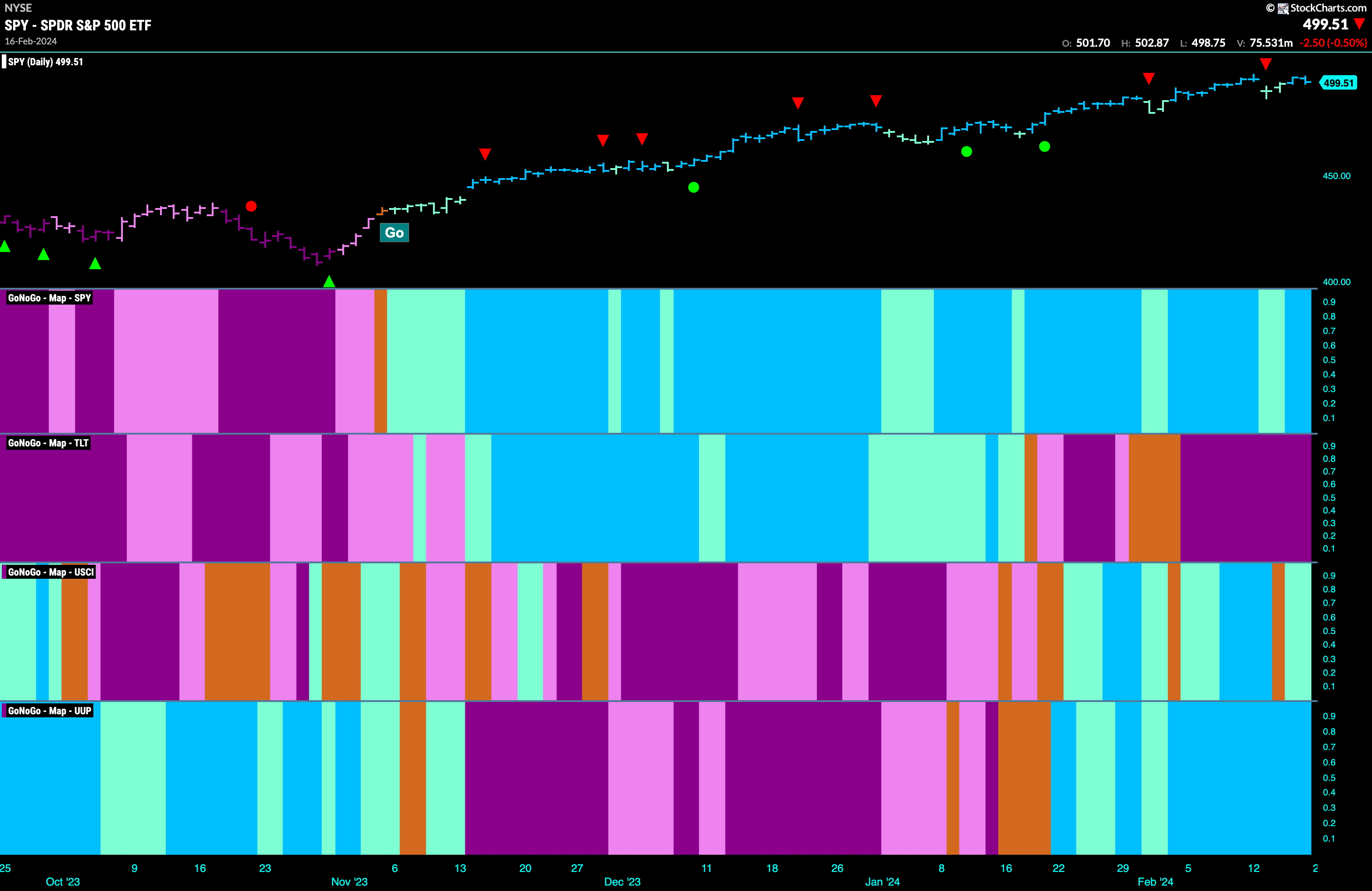The width and height of the screenshot is (1372, 891).
Task: Click the green circle marker near Jan 19
Action: tap(1045, 147)
